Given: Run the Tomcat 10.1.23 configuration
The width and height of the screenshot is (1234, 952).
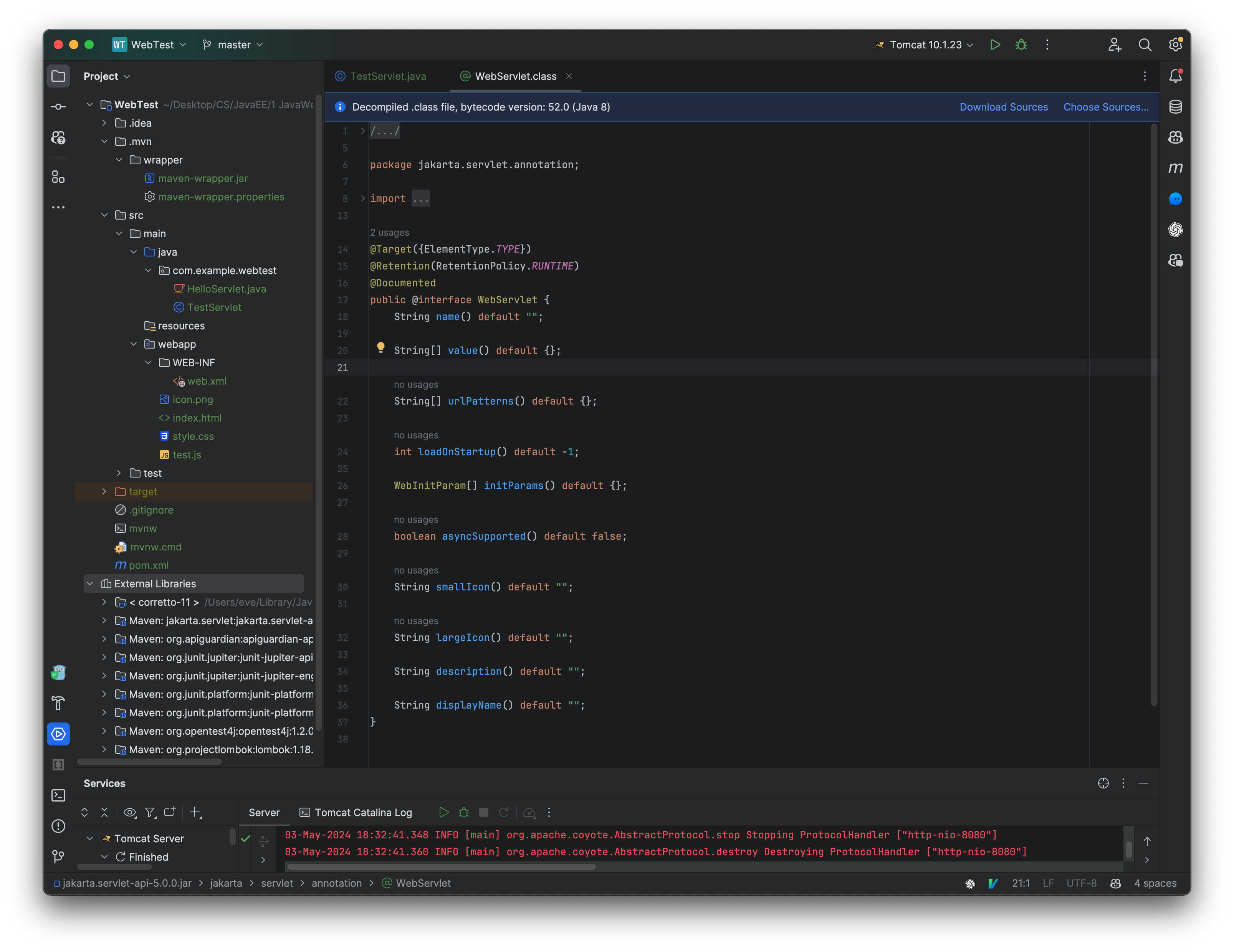Looking at the screenshot, I should (995, 45).
